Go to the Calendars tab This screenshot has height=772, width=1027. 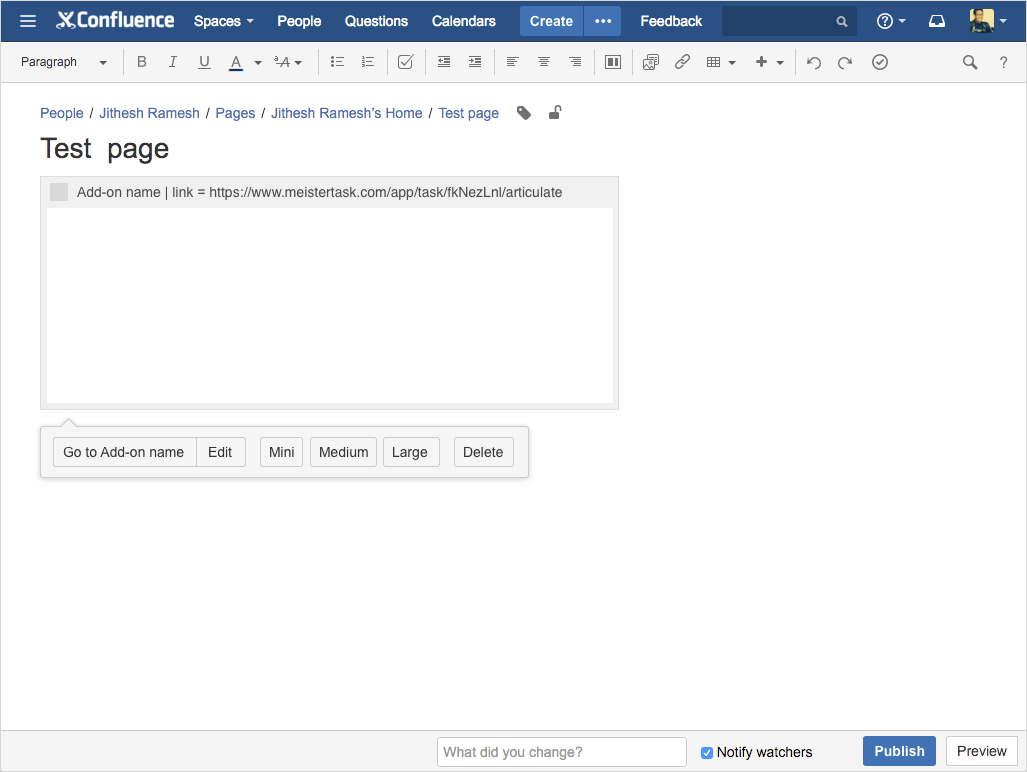click(x=463, y=21)
